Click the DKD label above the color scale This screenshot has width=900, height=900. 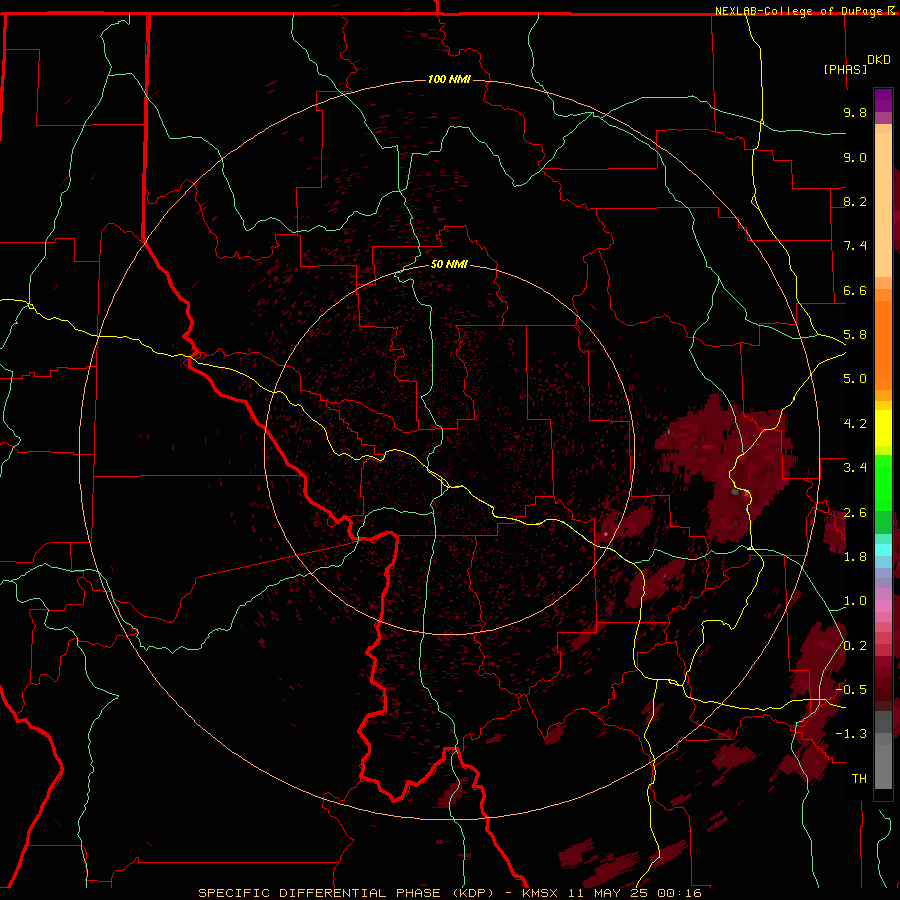[x=879, y=60]
